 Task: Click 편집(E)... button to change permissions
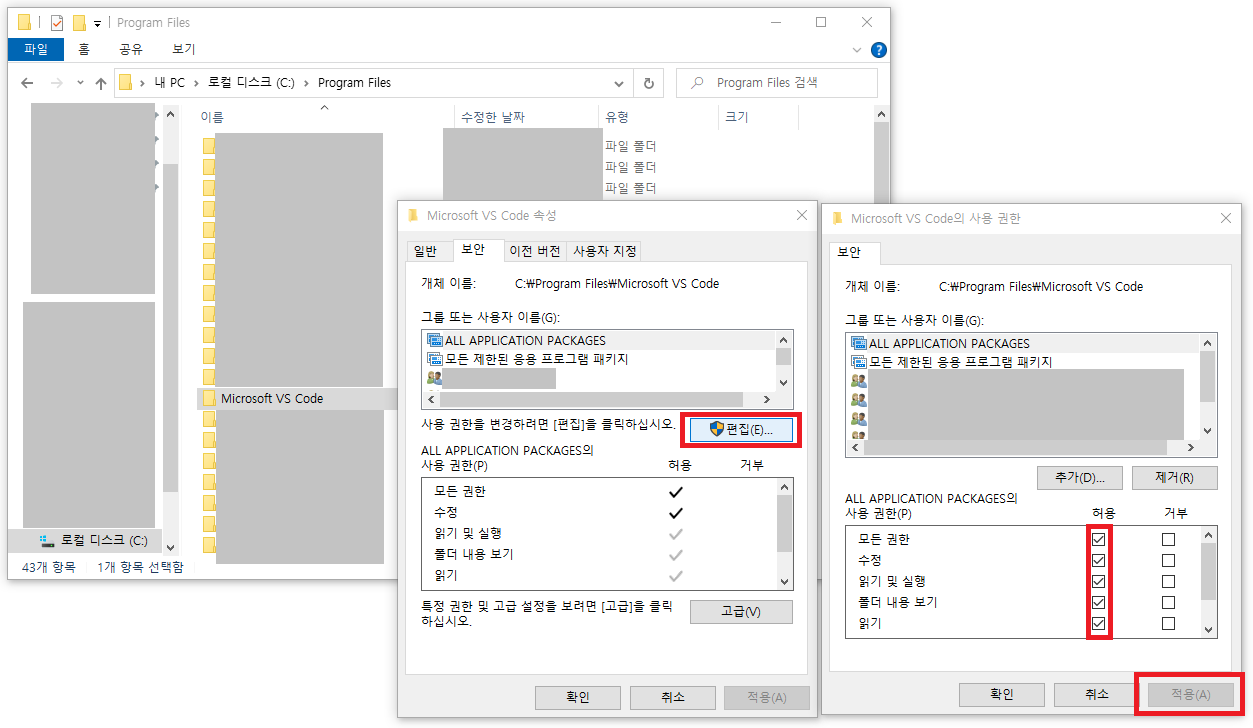point(739,429)
